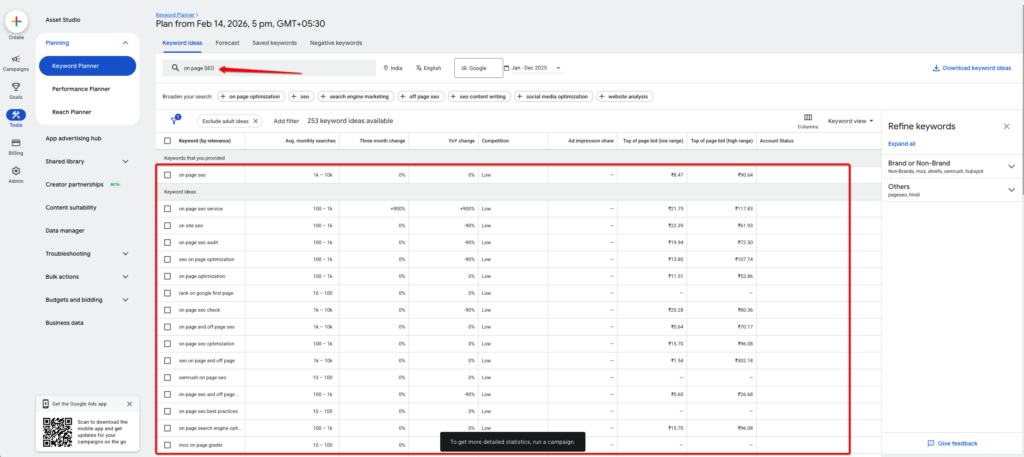Sort by Competition column header
This screenshot has width=1024, height=457.
click(x=497, y=140)
